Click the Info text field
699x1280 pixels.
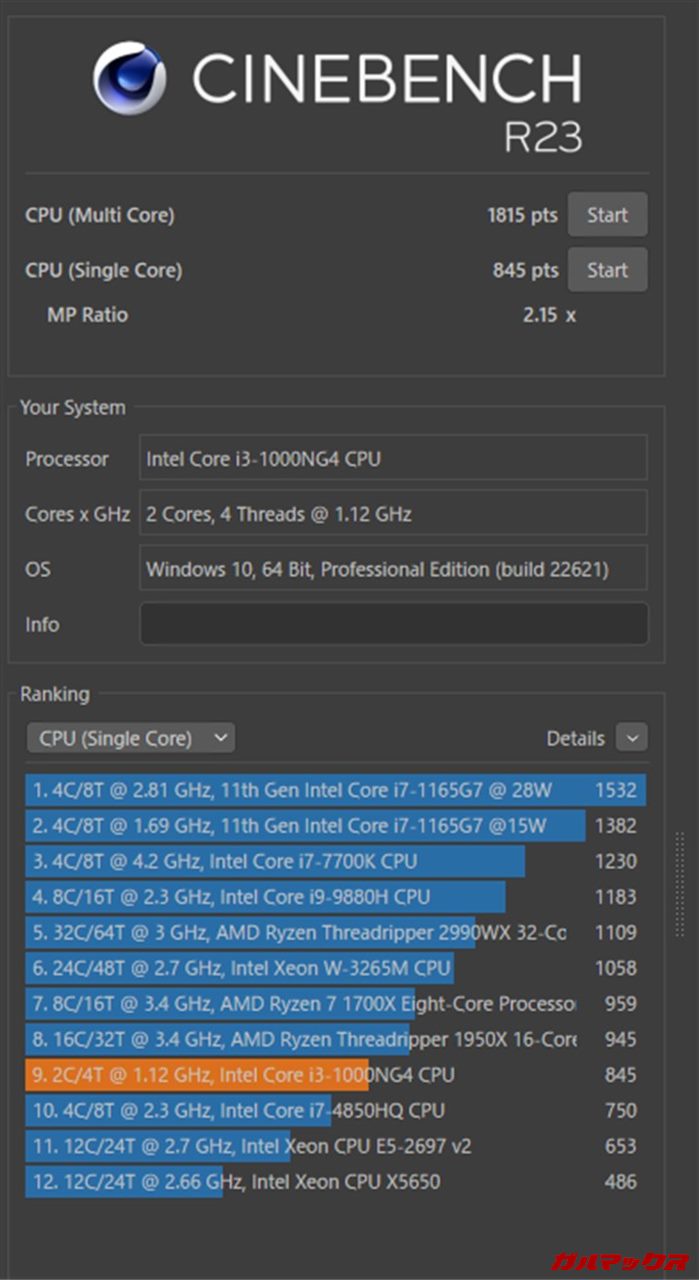[x=393, y=624]
